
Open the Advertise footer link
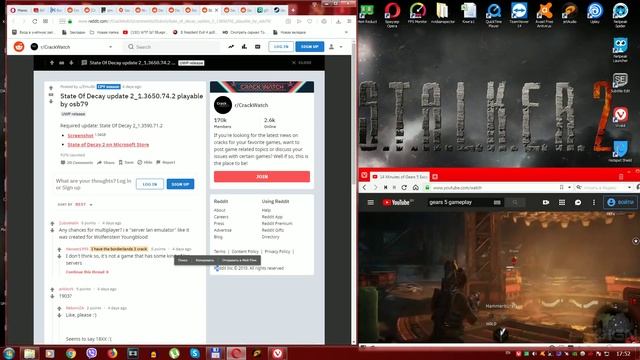pos(222,230)
